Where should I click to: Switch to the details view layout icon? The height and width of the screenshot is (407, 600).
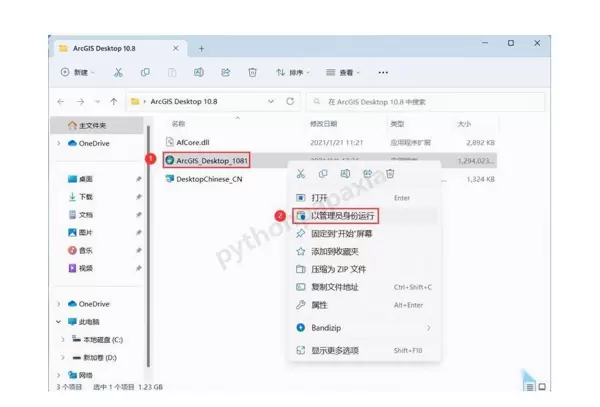(x=528, y=386)
